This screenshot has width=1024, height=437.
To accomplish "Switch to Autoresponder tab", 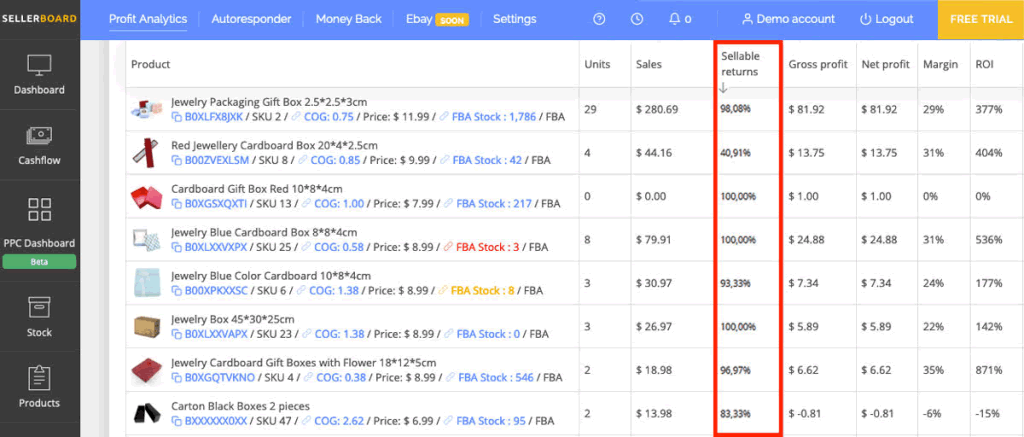I will (251, 19).
